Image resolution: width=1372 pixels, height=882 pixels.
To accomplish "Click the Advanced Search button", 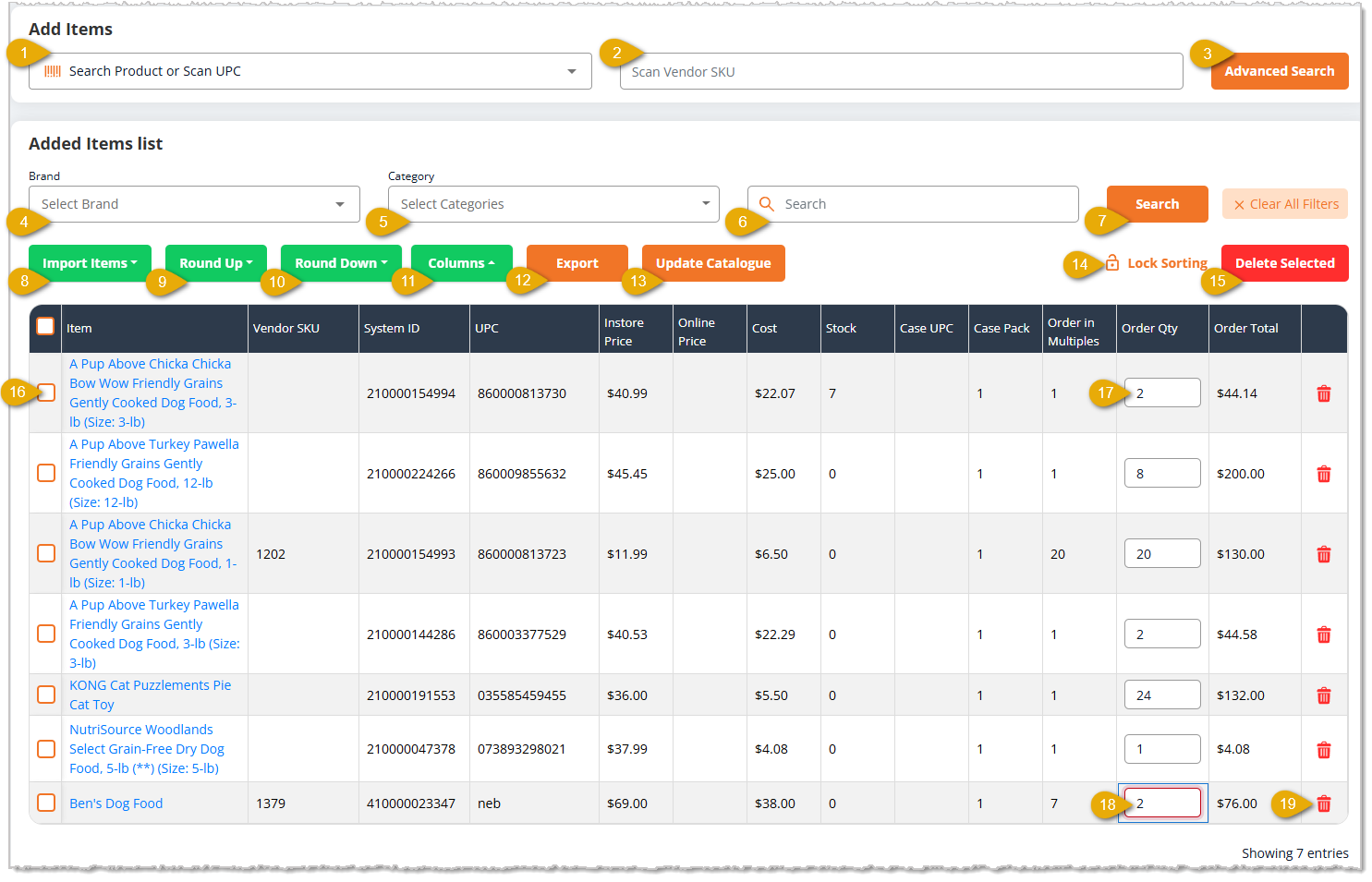I will (x=1280, y=71).
